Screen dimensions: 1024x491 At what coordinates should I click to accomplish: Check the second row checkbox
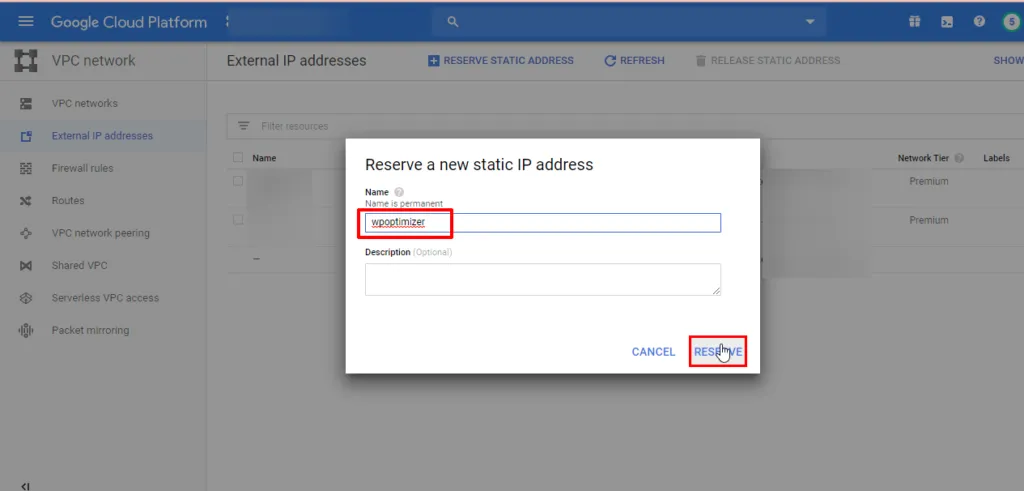click(238, 219)
